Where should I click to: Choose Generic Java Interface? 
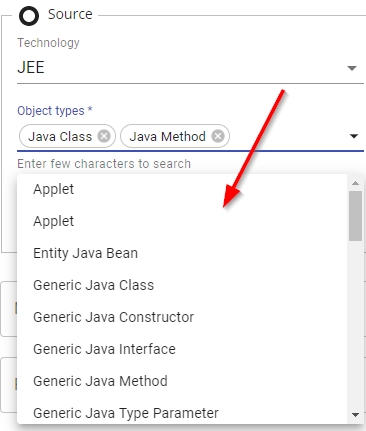[x=182, y=349]
